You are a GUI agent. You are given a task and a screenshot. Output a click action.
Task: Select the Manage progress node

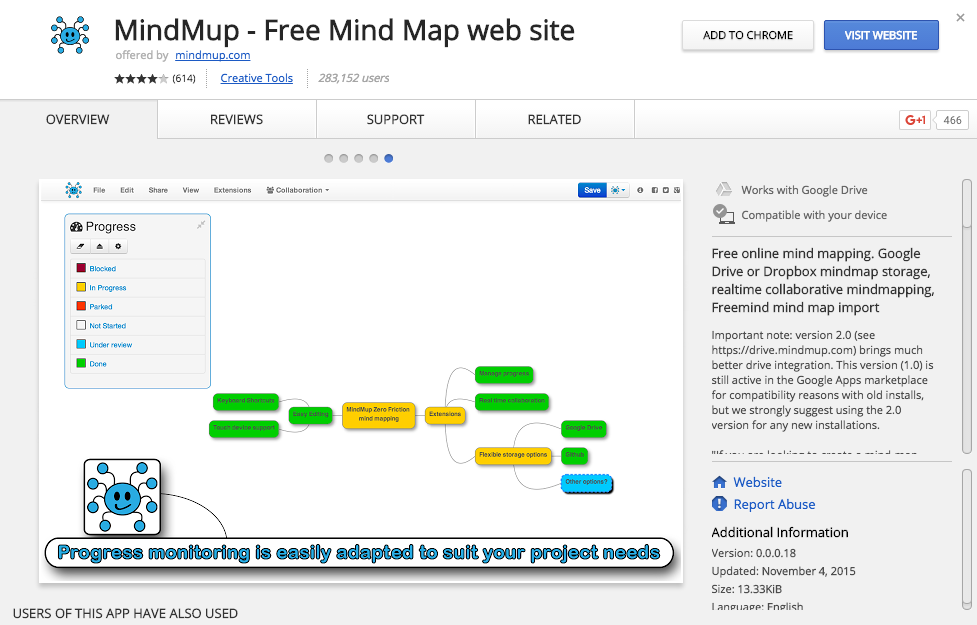coord(504,374)
